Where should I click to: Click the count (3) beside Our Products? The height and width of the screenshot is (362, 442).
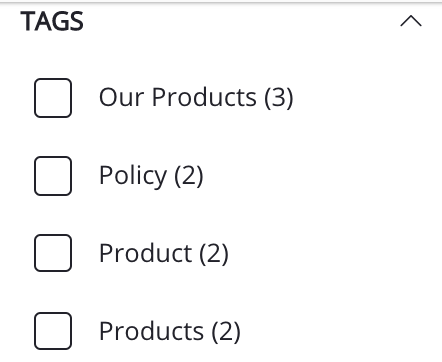(x=279, y=98)
